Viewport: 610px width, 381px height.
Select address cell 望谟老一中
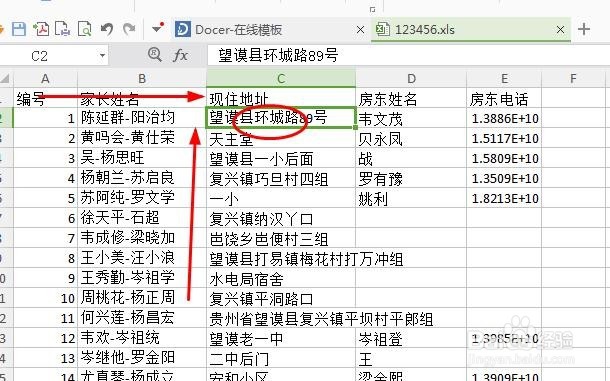(281, 339)
